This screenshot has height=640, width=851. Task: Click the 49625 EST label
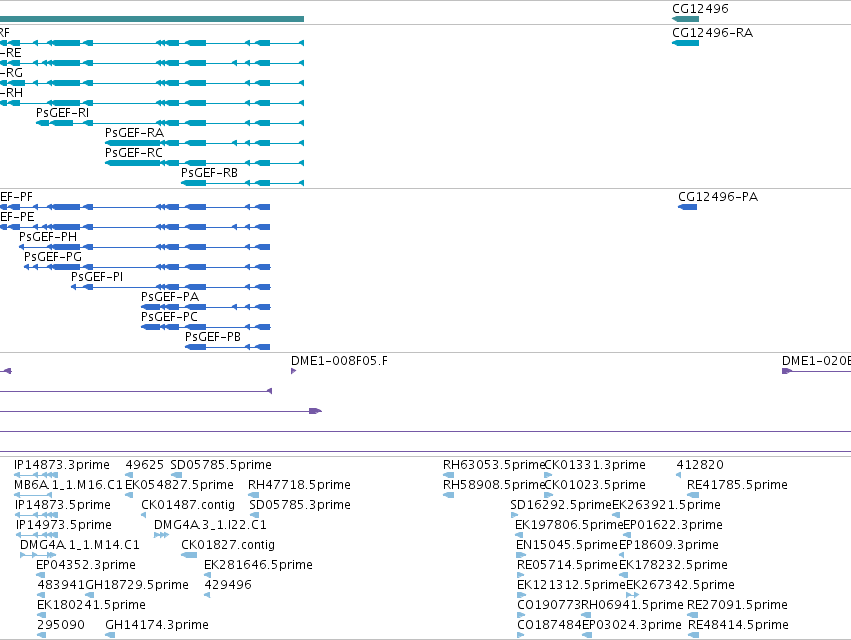144,465
